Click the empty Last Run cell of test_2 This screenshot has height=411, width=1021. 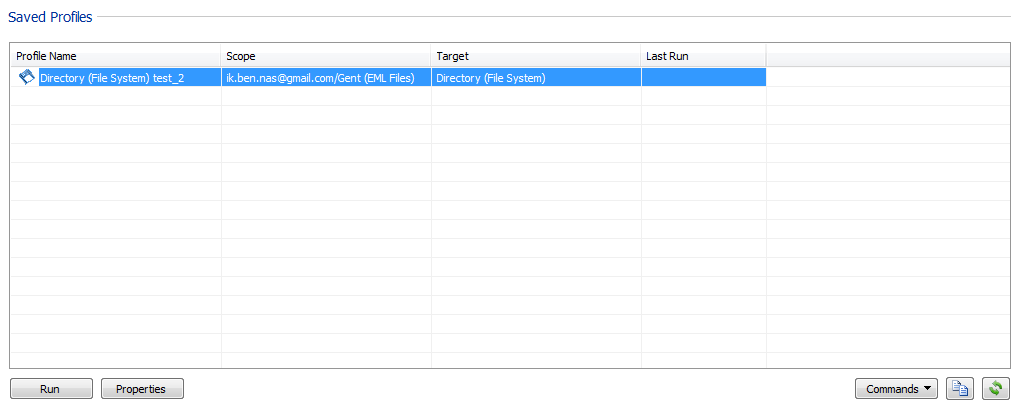[703, 78]
